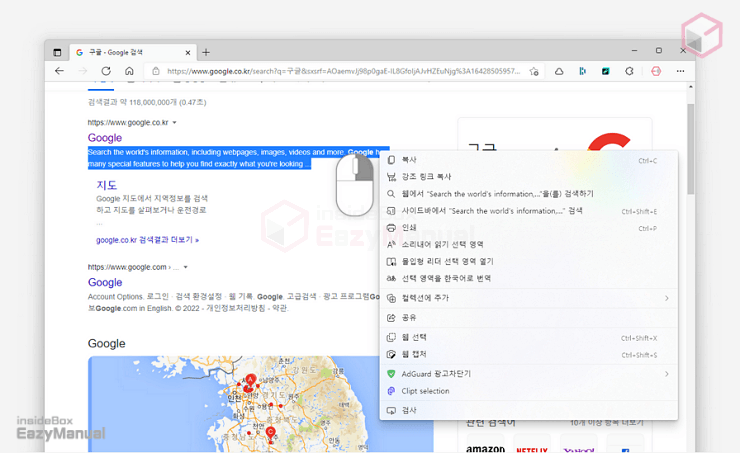Screen dimensions: 740x453
Task: Click the dark green toolbar extension icon
Action: point(605,71)
